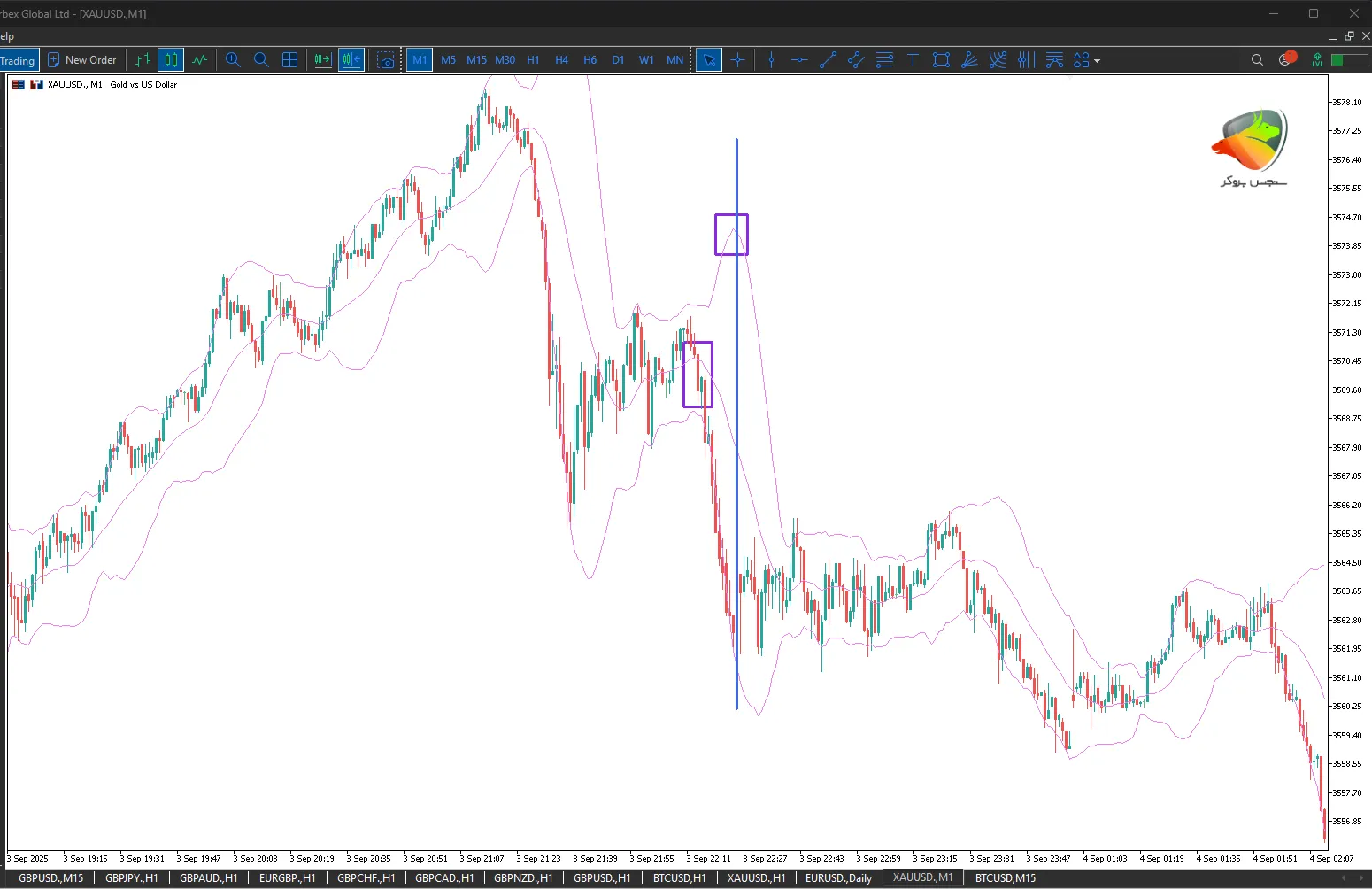Select the H4 timeframe
This screenshot has height=889, width=1372.
(561, 60)
